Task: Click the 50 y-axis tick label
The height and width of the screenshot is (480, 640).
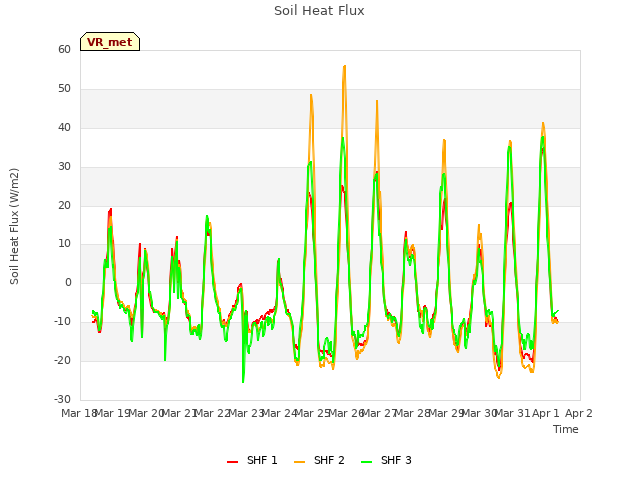Action: [64, 89]
